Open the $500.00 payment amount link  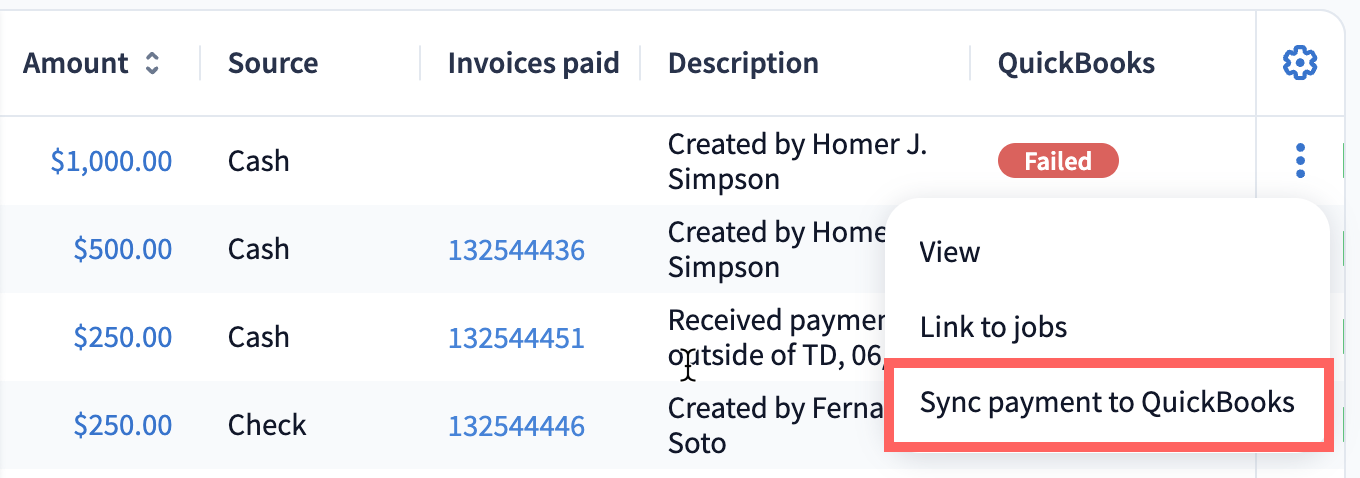coord(122,249)
